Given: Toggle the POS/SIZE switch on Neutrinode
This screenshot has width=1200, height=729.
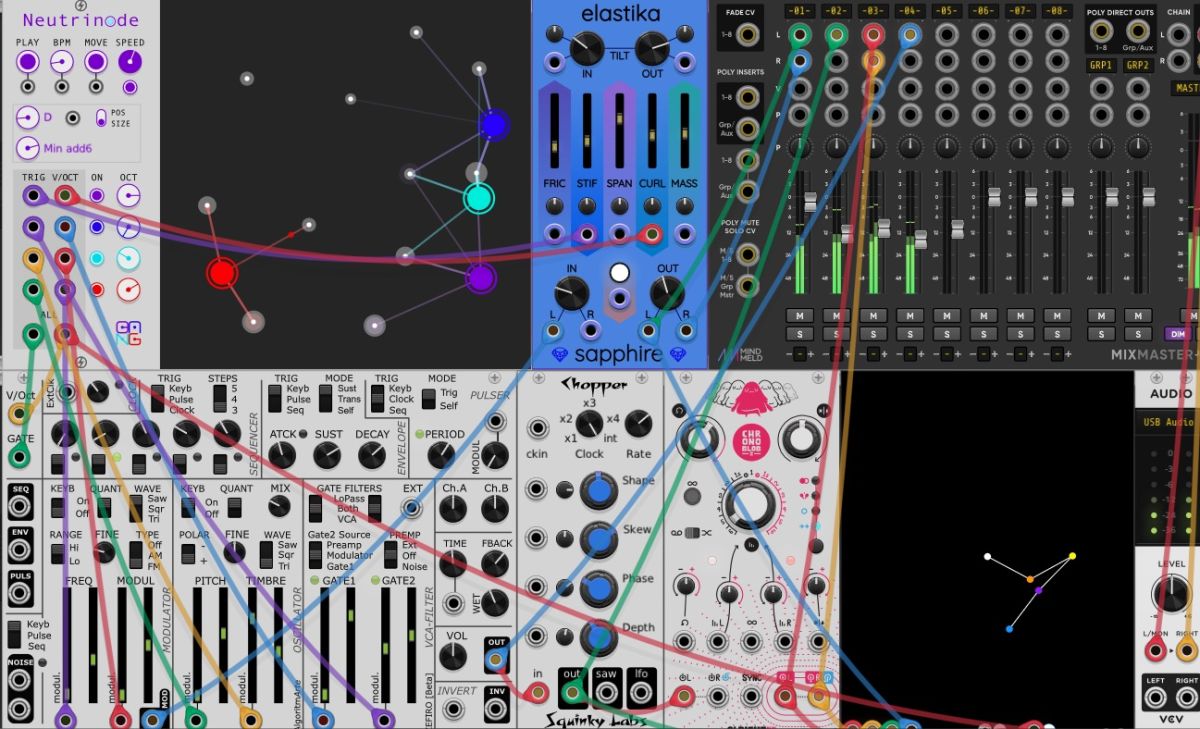Looking at the screenshot, I should [x=101, y=118].
